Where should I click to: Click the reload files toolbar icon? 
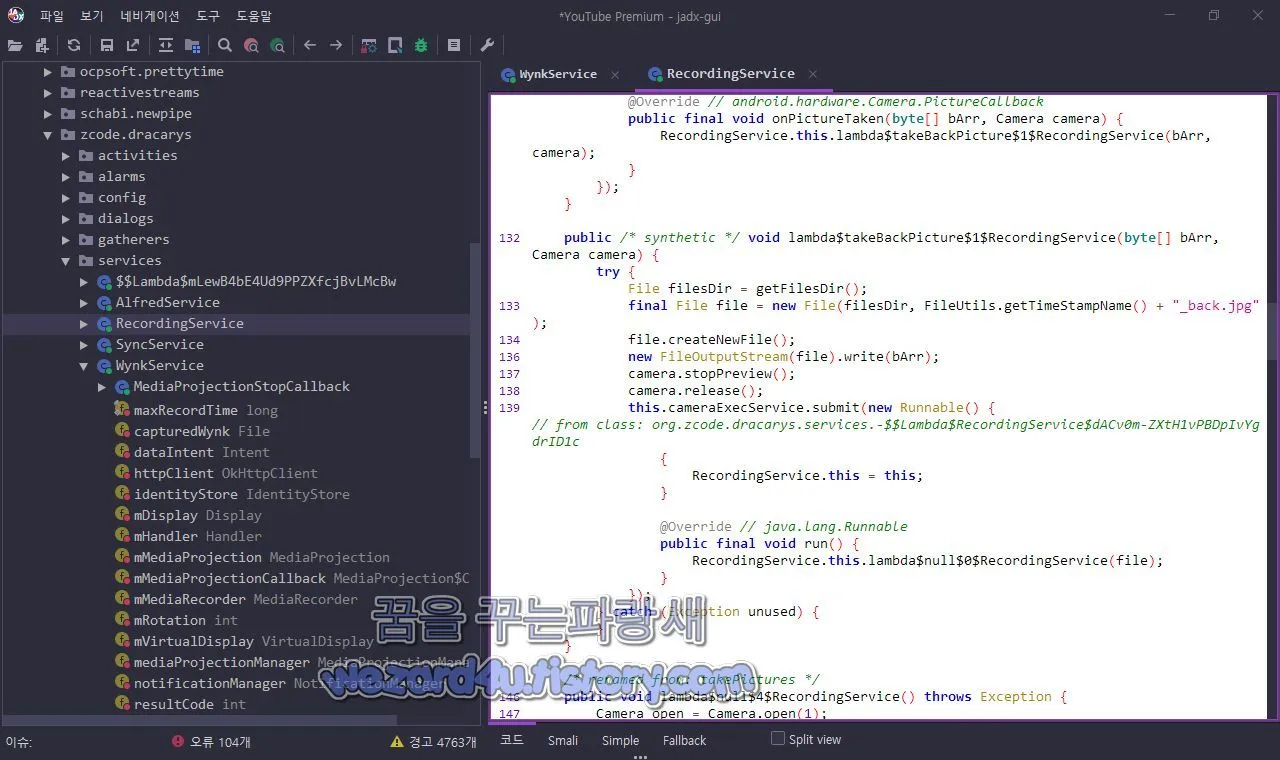74,45
